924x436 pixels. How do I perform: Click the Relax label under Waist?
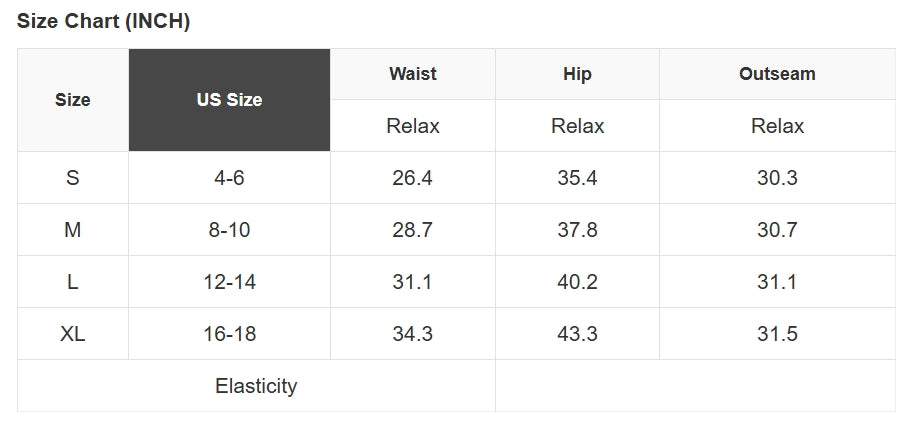coord(412,126)
